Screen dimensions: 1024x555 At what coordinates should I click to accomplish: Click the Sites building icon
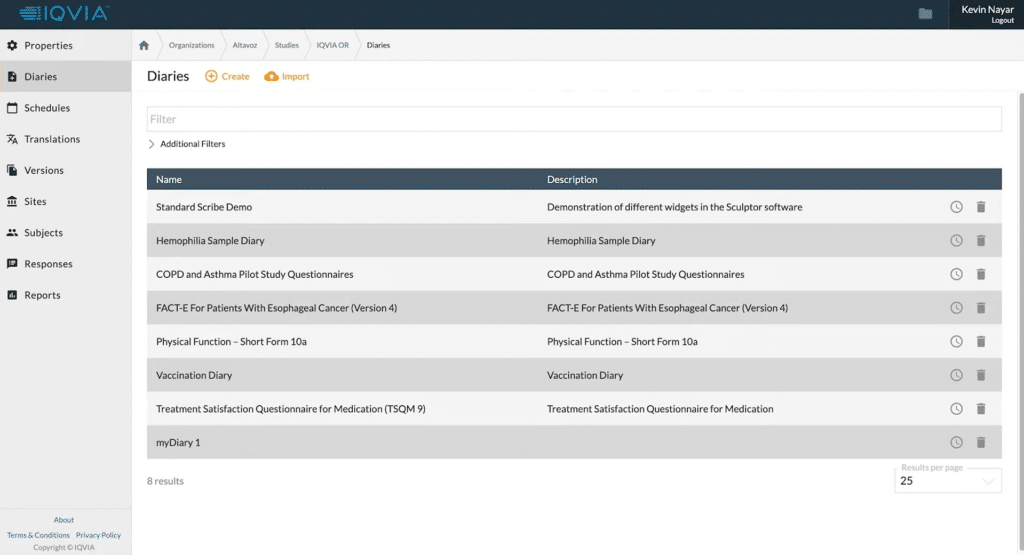click(12, 201)
